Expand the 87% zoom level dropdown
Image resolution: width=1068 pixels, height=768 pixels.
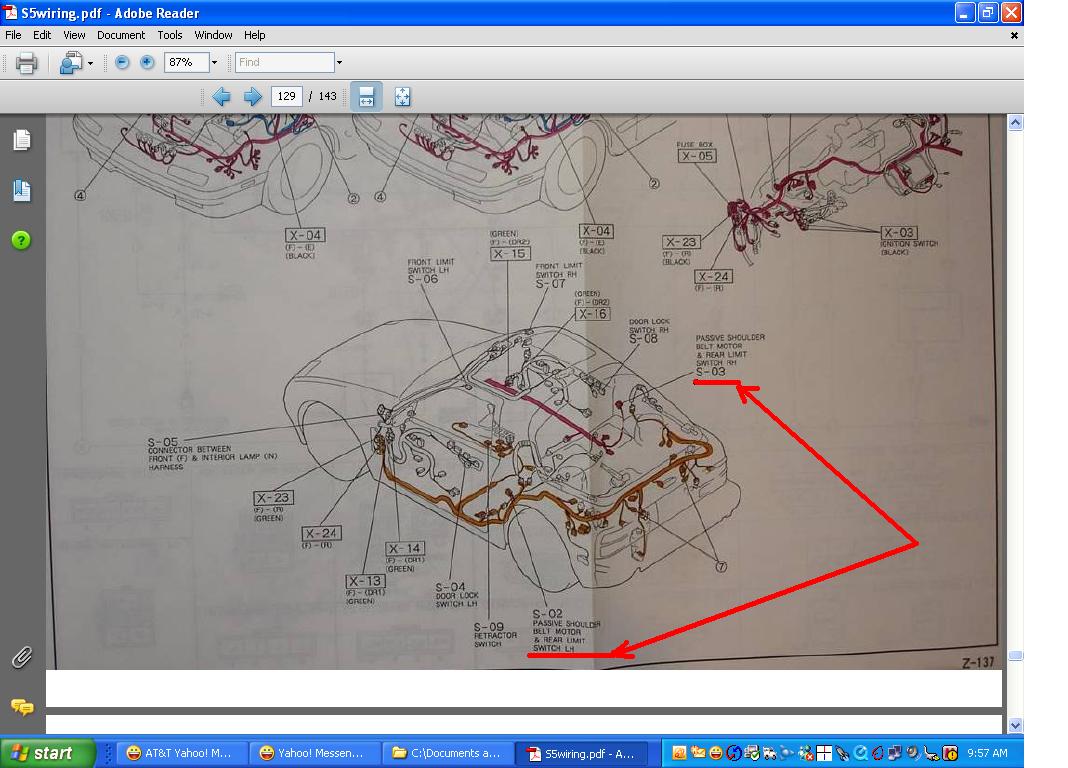tap(214, 62)
